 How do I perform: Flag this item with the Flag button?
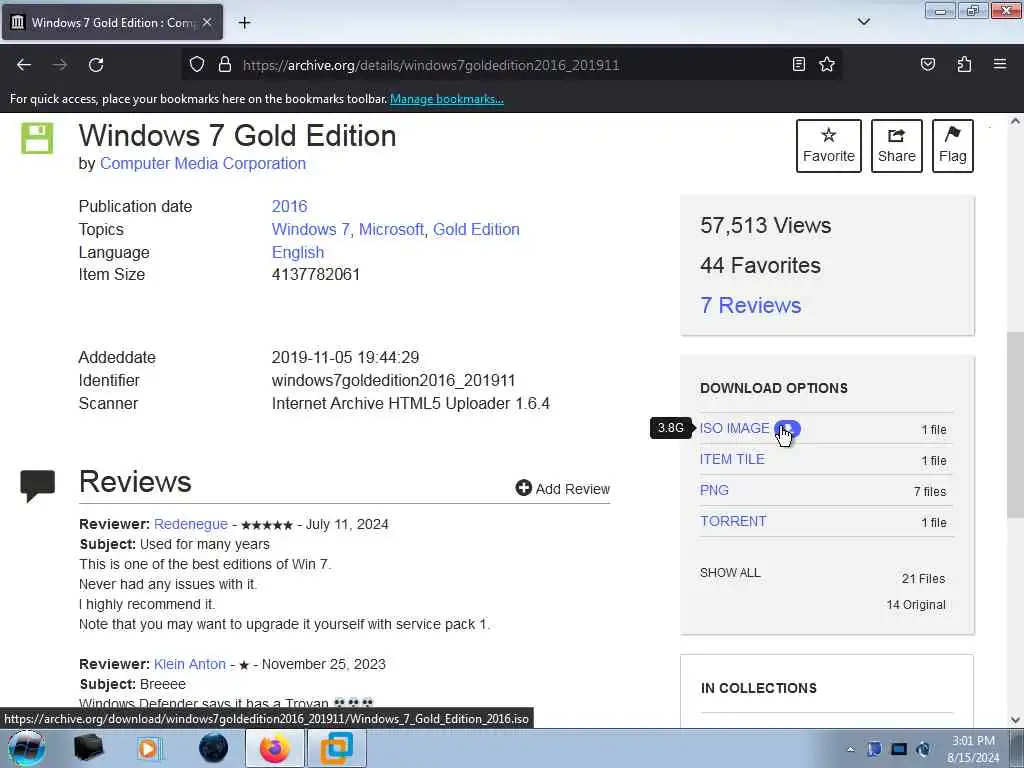[x=953, y=146]
